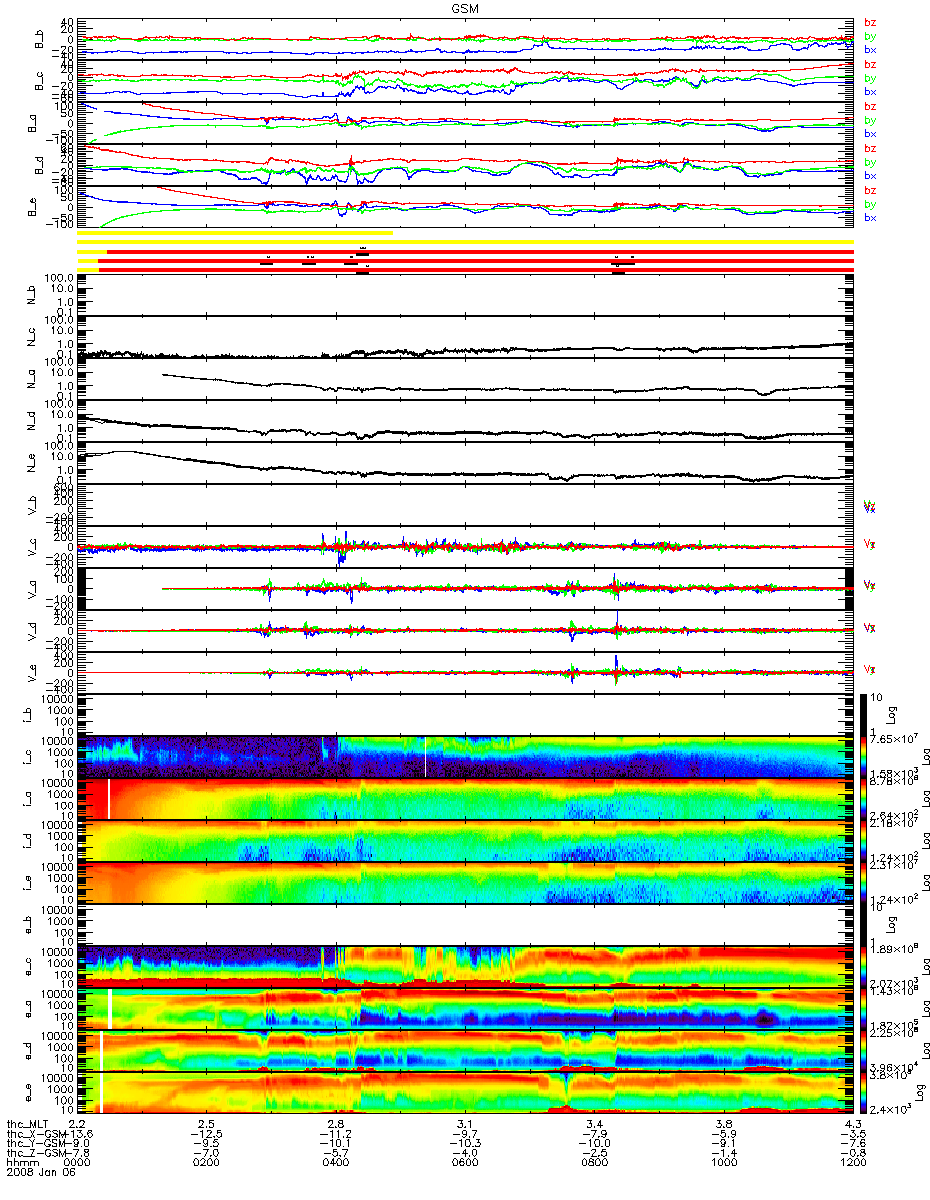This screenshot has width=930, height=1200.
Task: Click the MLT value 3.1
Action: [466, 1125]
